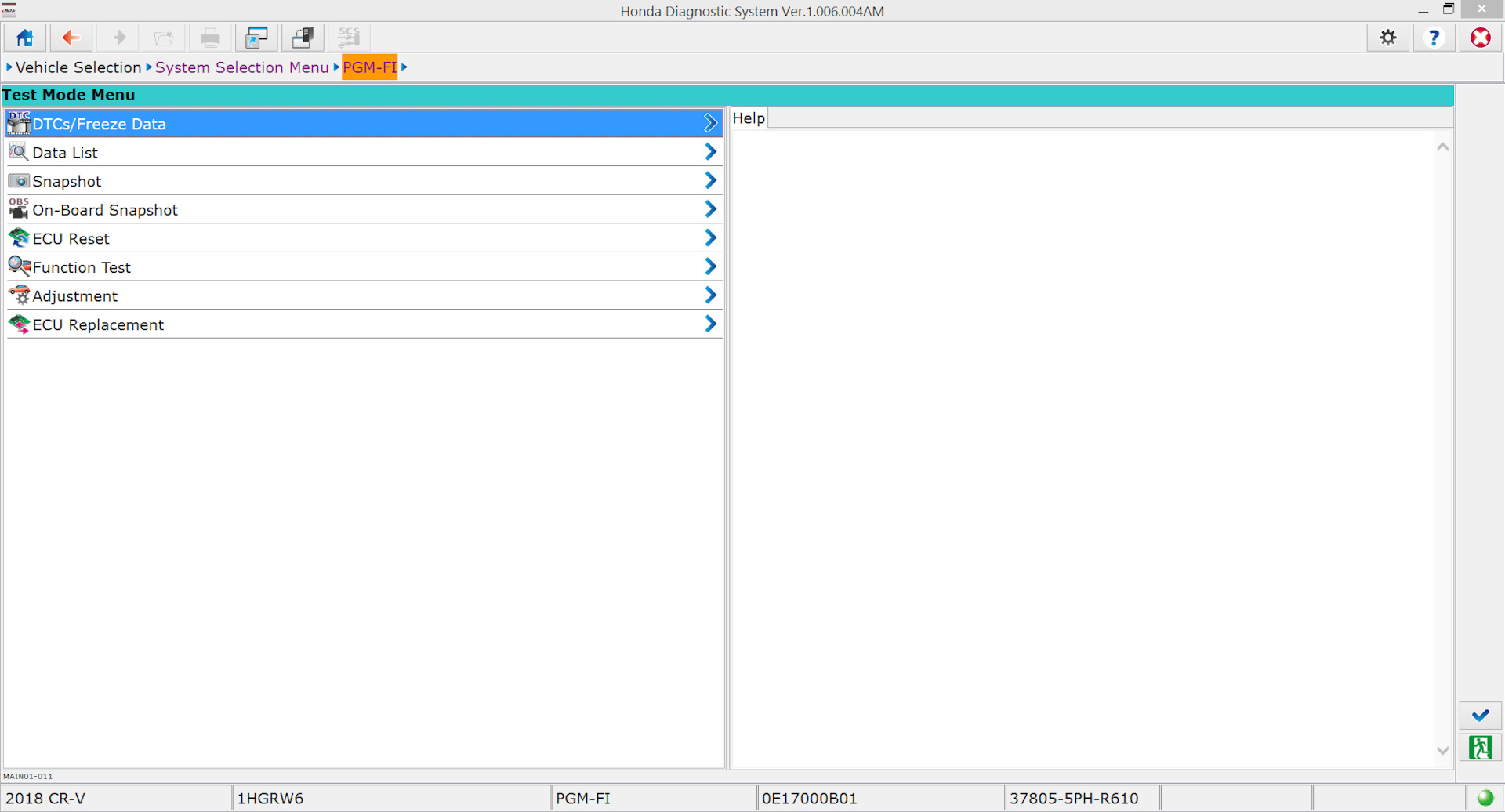Click the save windows toolbar icon
This screenshot has height=812, width=1505.
pyautogui.click(x=303, y=38)
